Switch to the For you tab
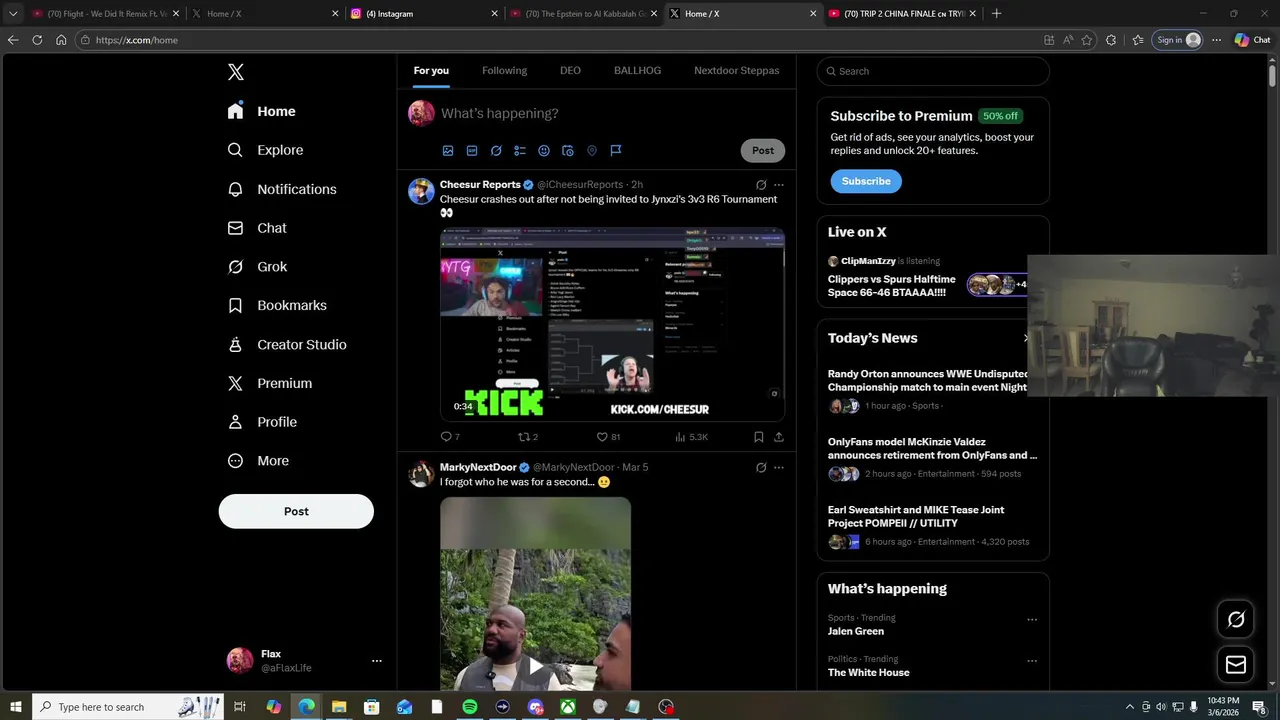The width and height of the screenshot is (1280, 720). tap(431, 71)
